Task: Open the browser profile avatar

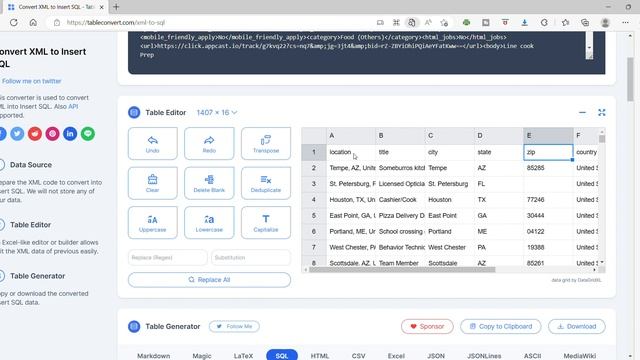Action: click(x=605, y=22)
